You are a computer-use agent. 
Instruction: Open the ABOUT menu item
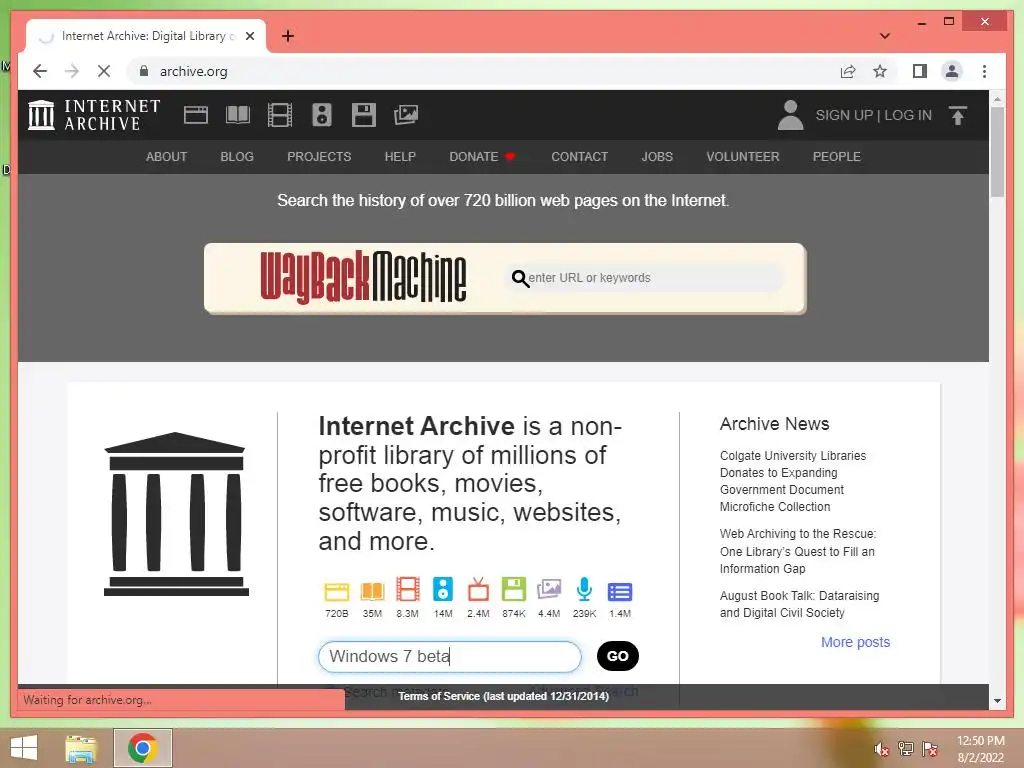(167, 157)
